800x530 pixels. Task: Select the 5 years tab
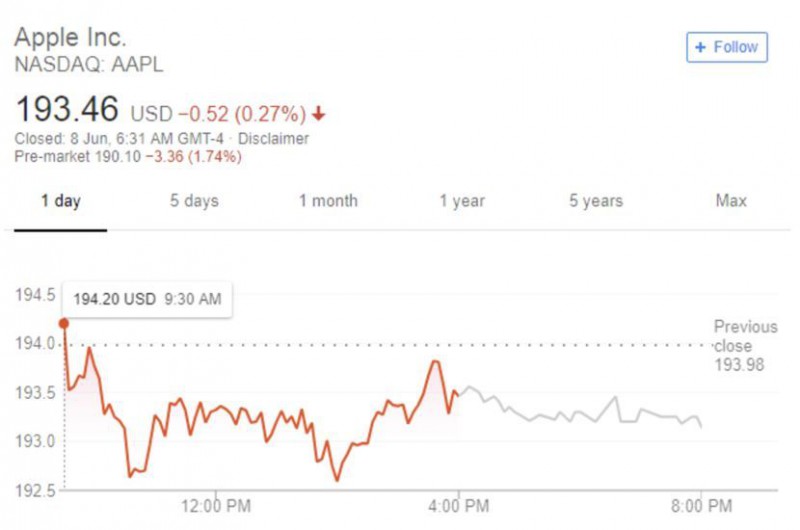click(596, 201)
